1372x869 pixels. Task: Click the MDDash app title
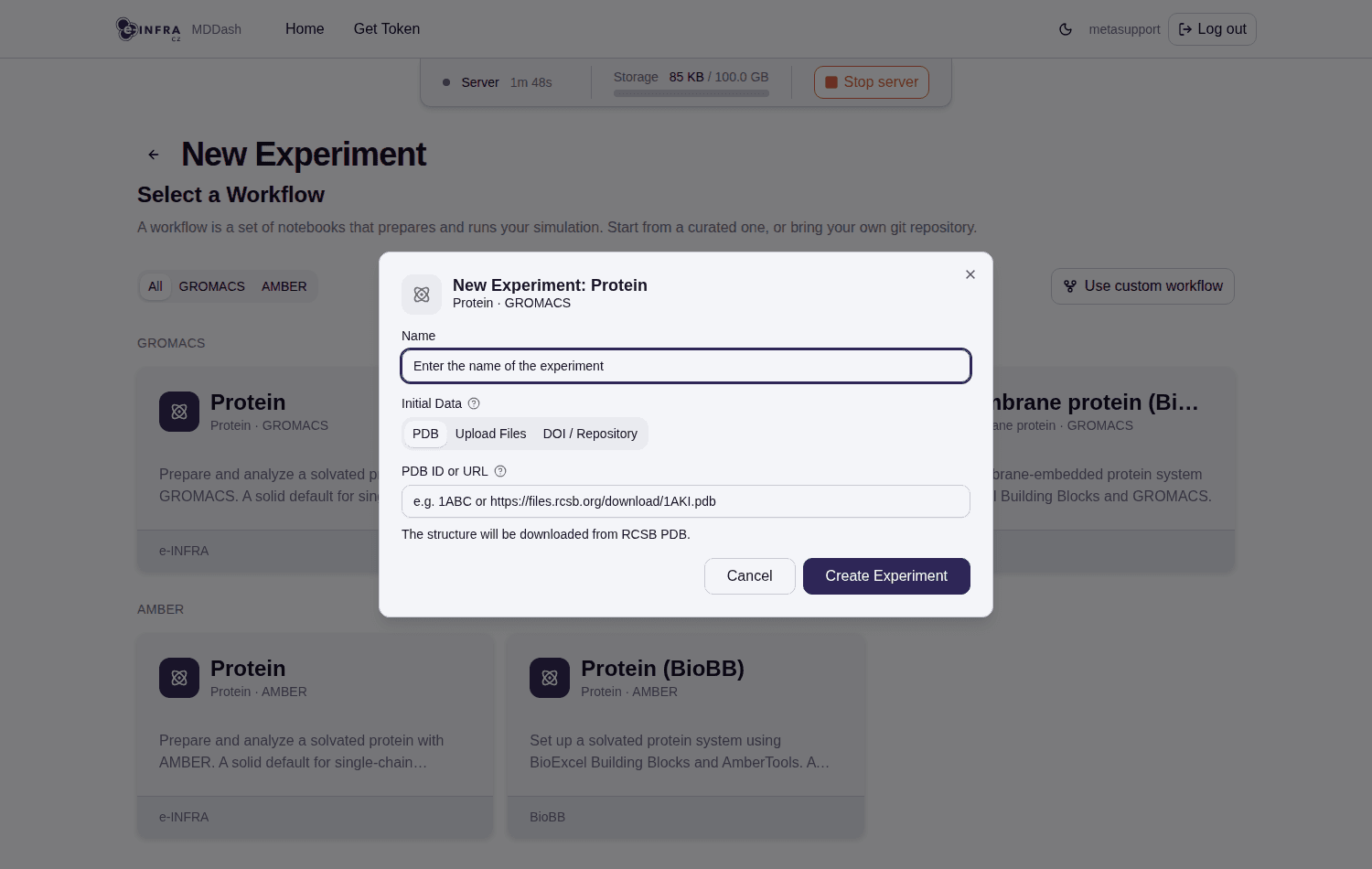point(217,29)
